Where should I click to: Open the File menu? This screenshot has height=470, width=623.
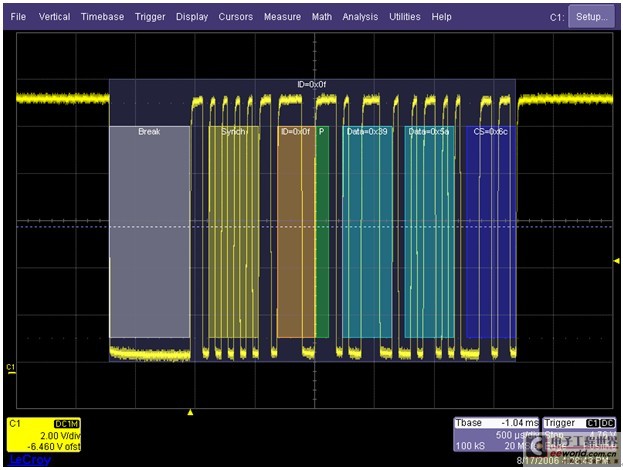[x=18, y=17]
